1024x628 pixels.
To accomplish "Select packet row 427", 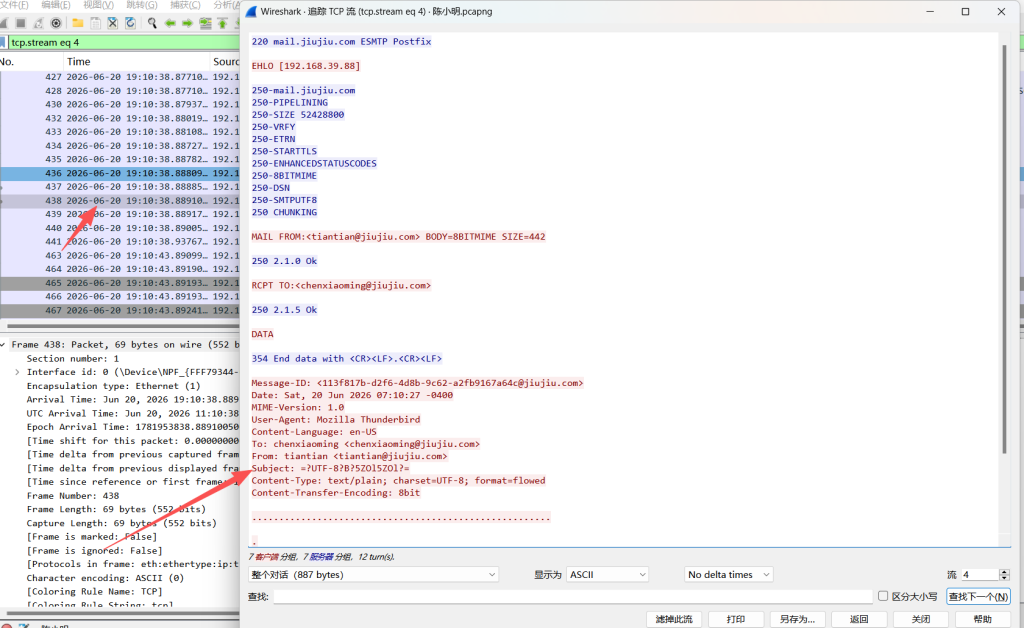I will 120,77.
